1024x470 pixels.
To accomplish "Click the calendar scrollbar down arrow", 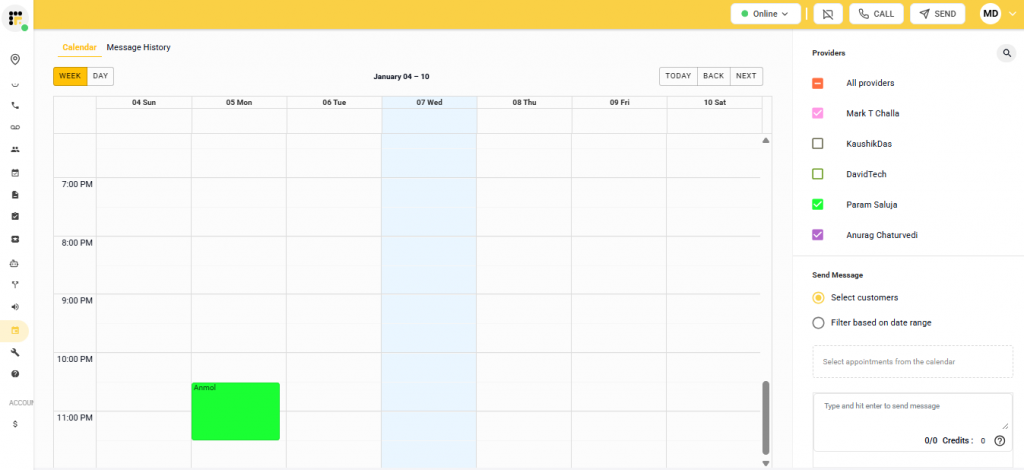I will (x=766, y=463).
